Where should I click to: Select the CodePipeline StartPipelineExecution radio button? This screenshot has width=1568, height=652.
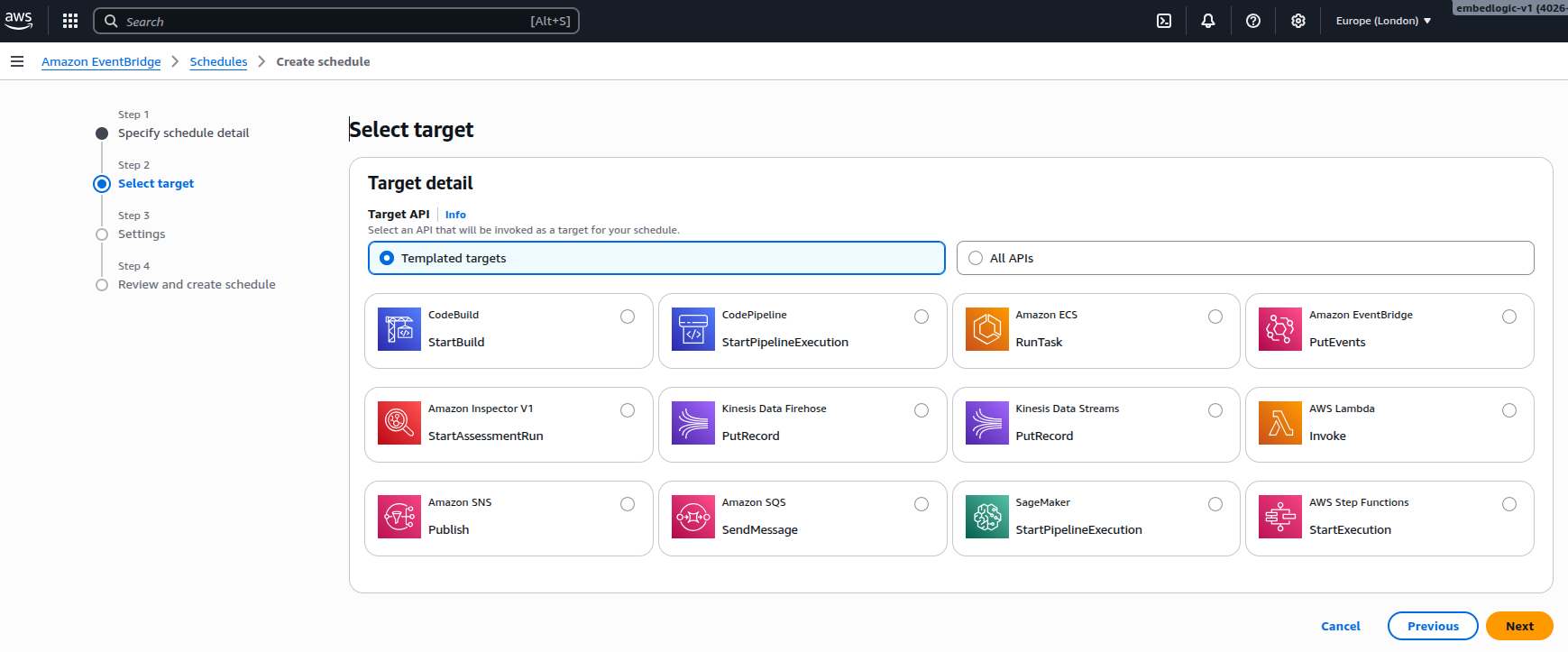(x=922, y=317)
